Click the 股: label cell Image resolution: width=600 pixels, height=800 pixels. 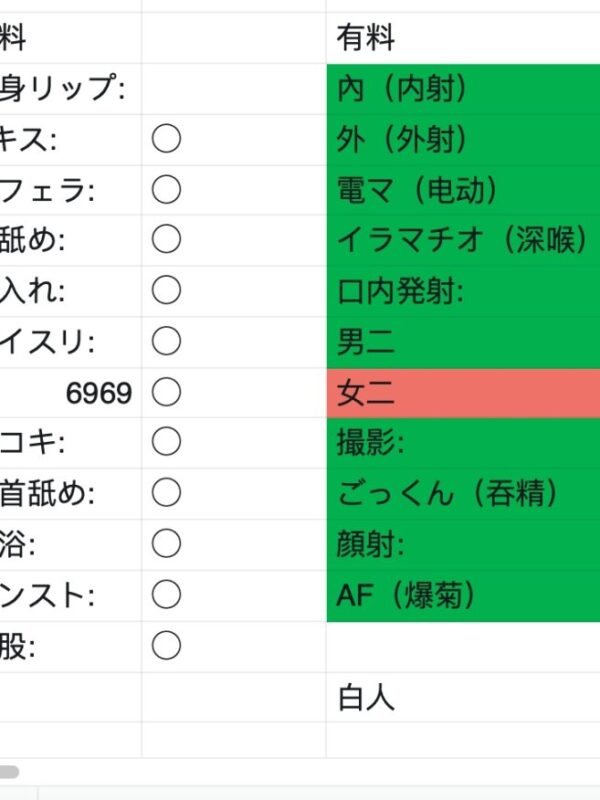70,646
